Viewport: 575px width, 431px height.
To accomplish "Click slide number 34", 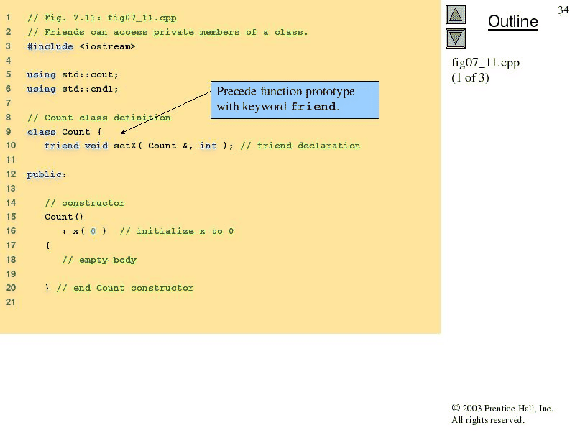I will pyautogui.click(x=563, y=10).
